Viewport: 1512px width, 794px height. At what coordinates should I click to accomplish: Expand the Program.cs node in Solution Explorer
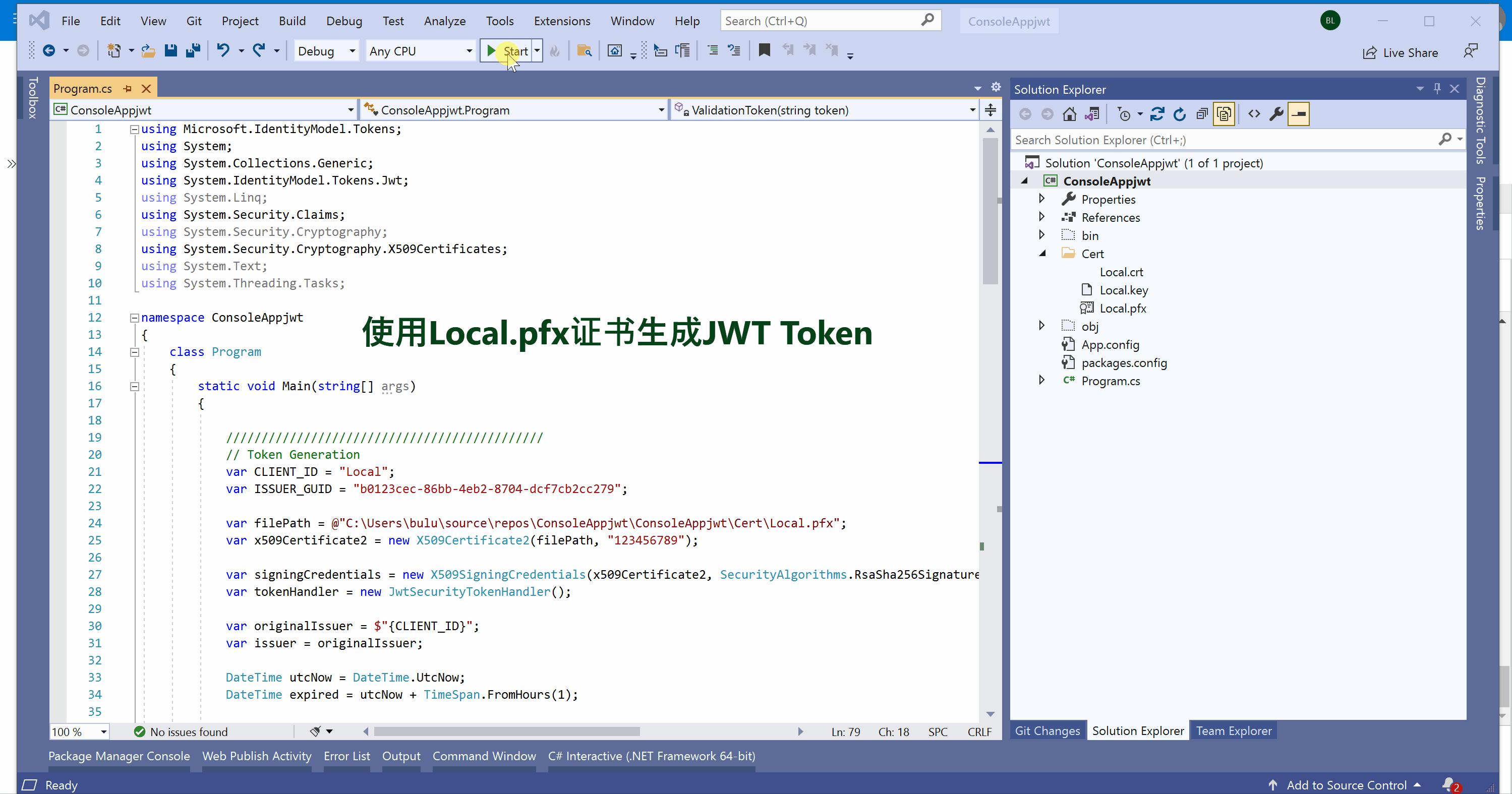(x=1042, y=380)
